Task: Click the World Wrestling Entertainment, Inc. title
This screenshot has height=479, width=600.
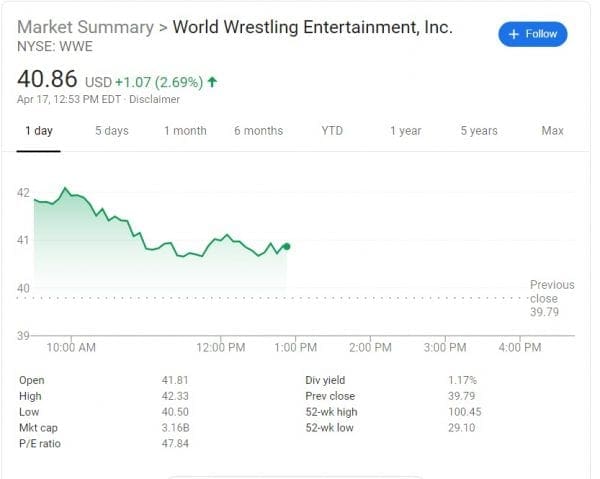Action: [x=312, y=27]
